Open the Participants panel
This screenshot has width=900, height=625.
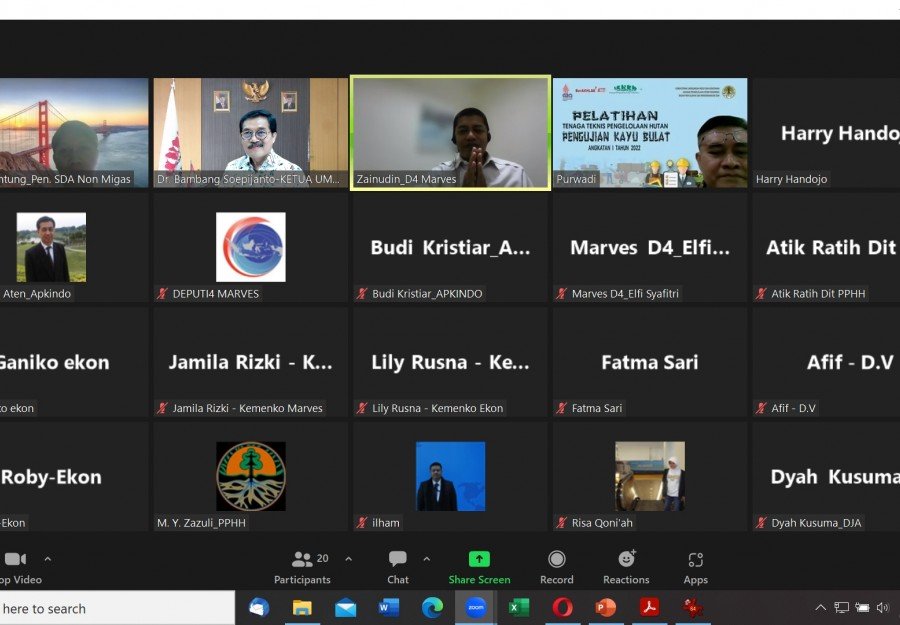pyautogui.click(x=302, y=568)
